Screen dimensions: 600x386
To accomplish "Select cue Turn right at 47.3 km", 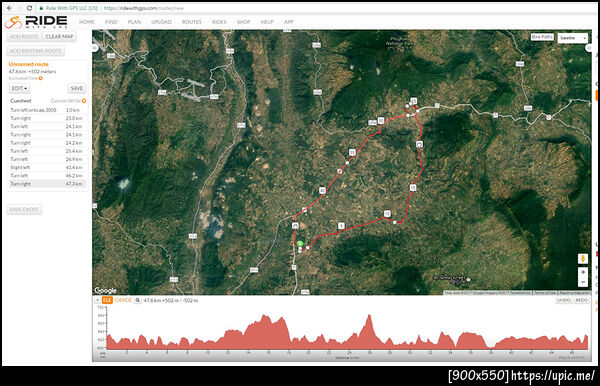I will (47, 184).
